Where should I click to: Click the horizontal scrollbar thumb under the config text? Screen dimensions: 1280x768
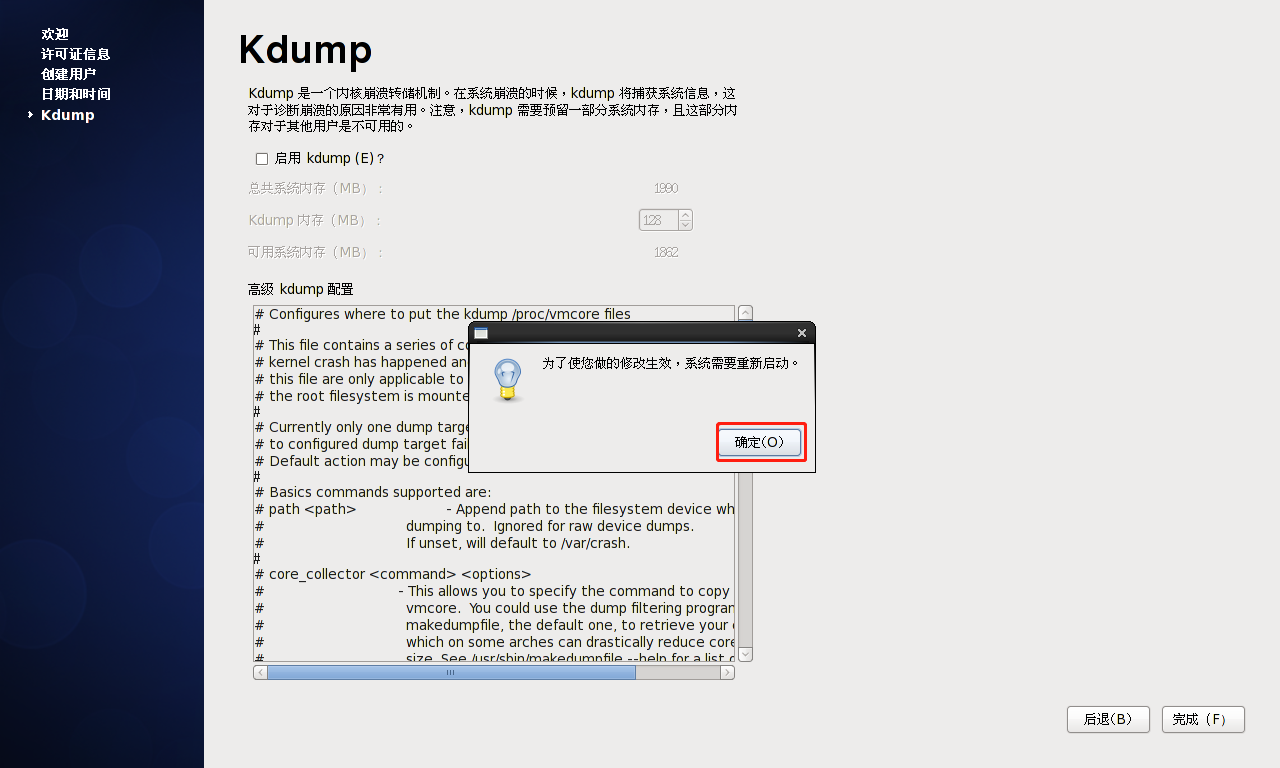pyautogui.click(x=451, y=673)
